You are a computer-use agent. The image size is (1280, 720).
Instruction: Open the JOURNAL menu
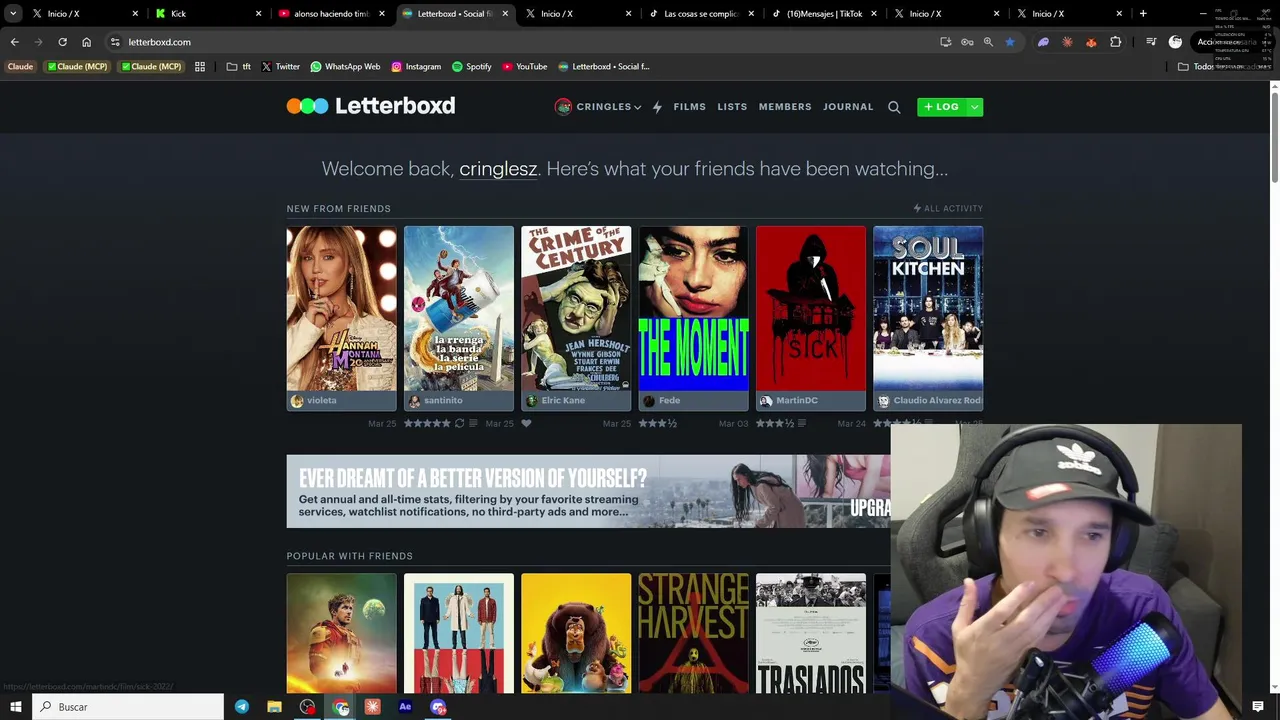[848, 107]
